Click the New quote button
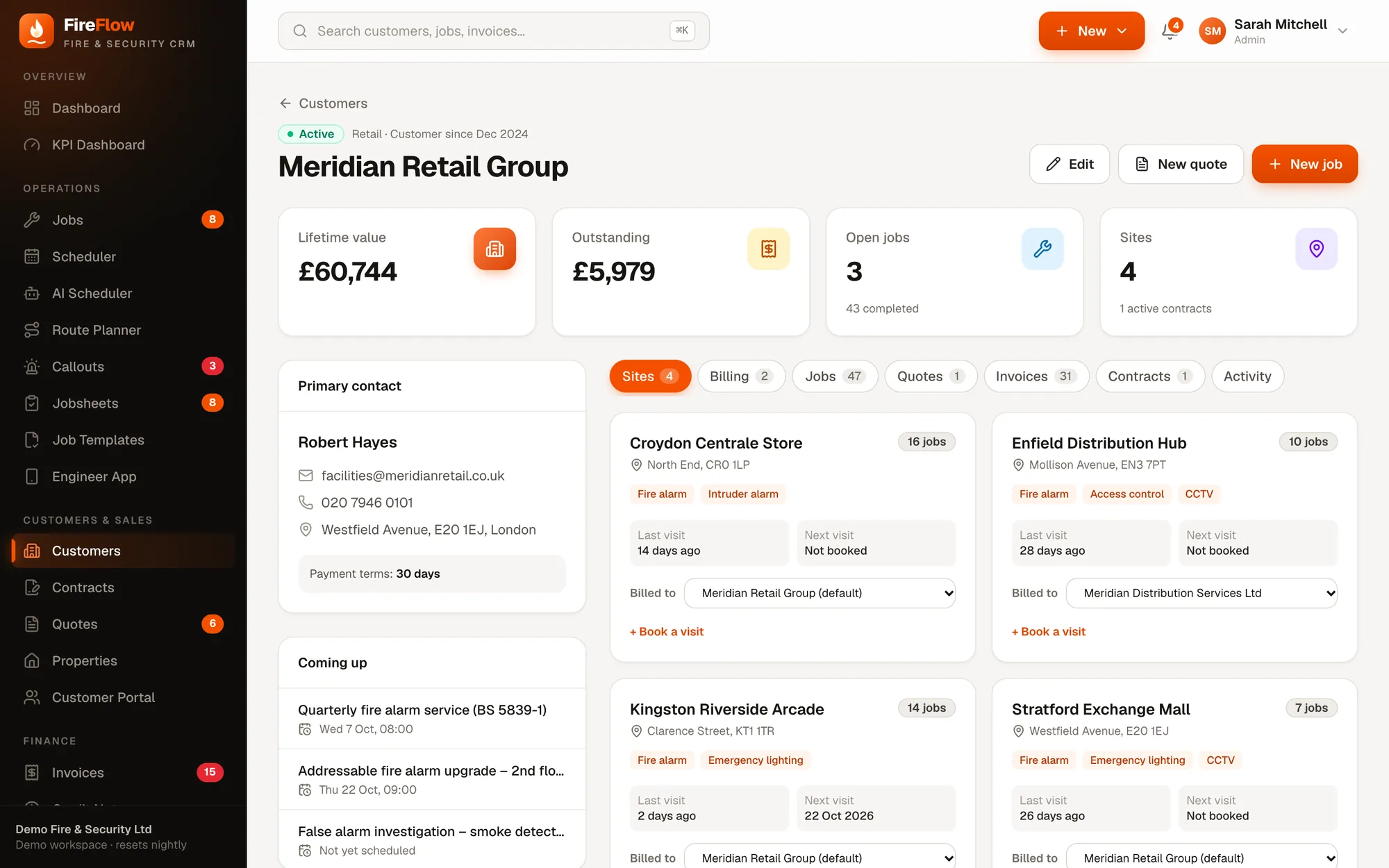Screen dimensions: 1389x868 (x=1181, y=164)
